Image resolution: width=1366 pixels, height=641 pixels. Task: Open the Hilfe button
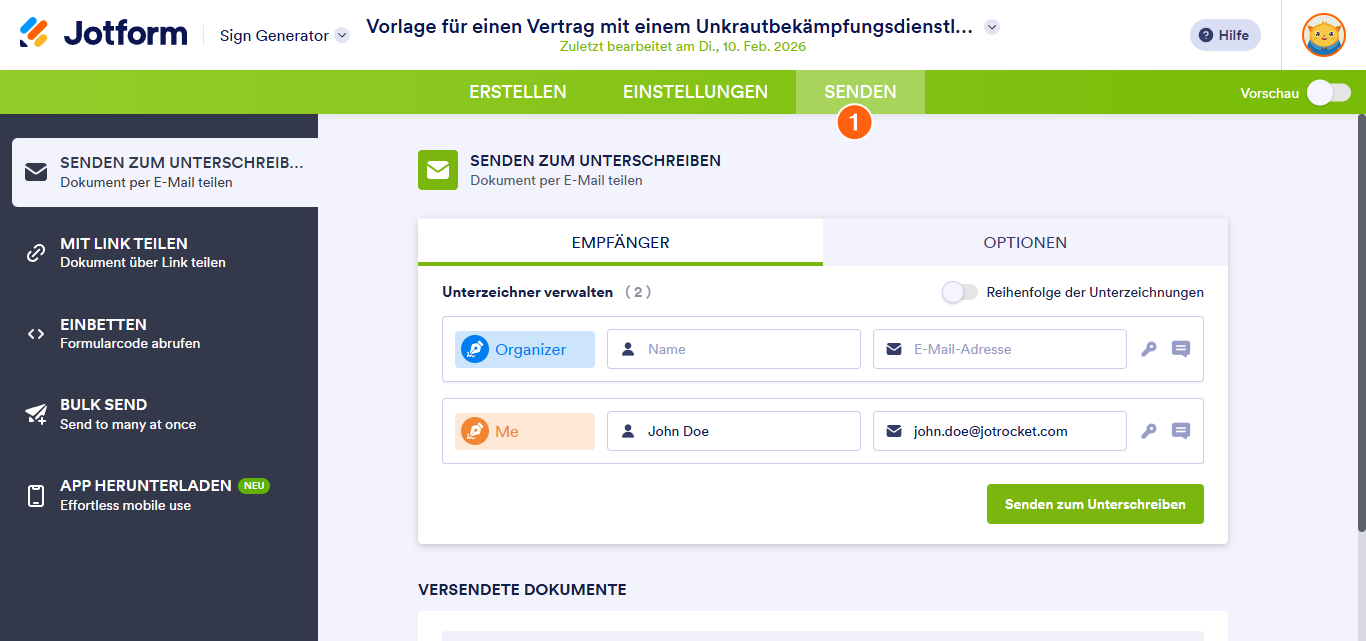point(1224,34)
